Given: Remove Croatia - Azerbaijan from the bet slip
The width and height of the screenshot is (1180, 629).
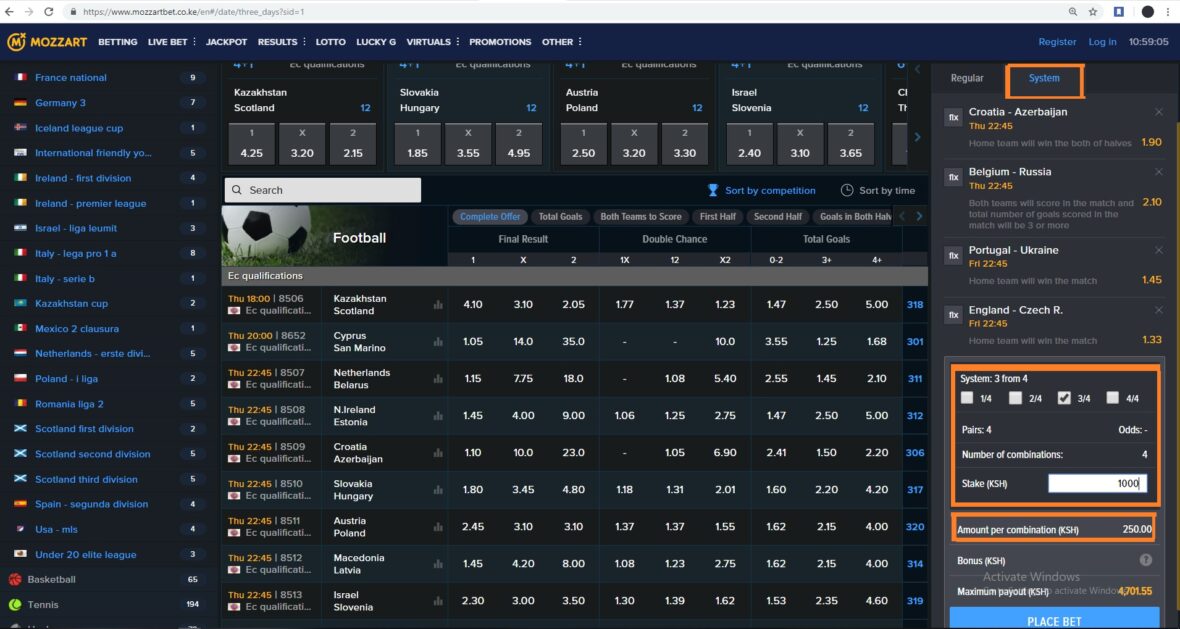Looking at the screenshot, I should pos(1159,112).
